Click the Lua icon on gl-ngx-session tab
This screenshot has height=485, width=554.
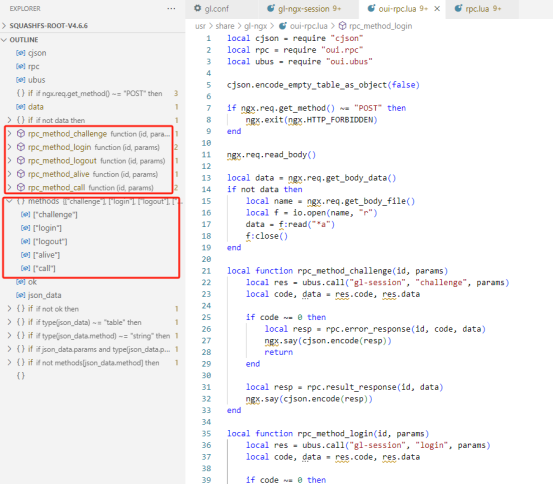(271, 8)
